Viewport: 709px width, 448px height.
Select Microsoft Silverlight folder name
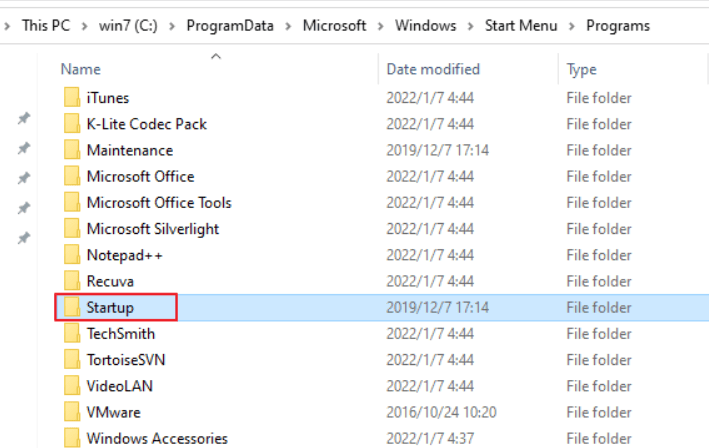point(153,229)
